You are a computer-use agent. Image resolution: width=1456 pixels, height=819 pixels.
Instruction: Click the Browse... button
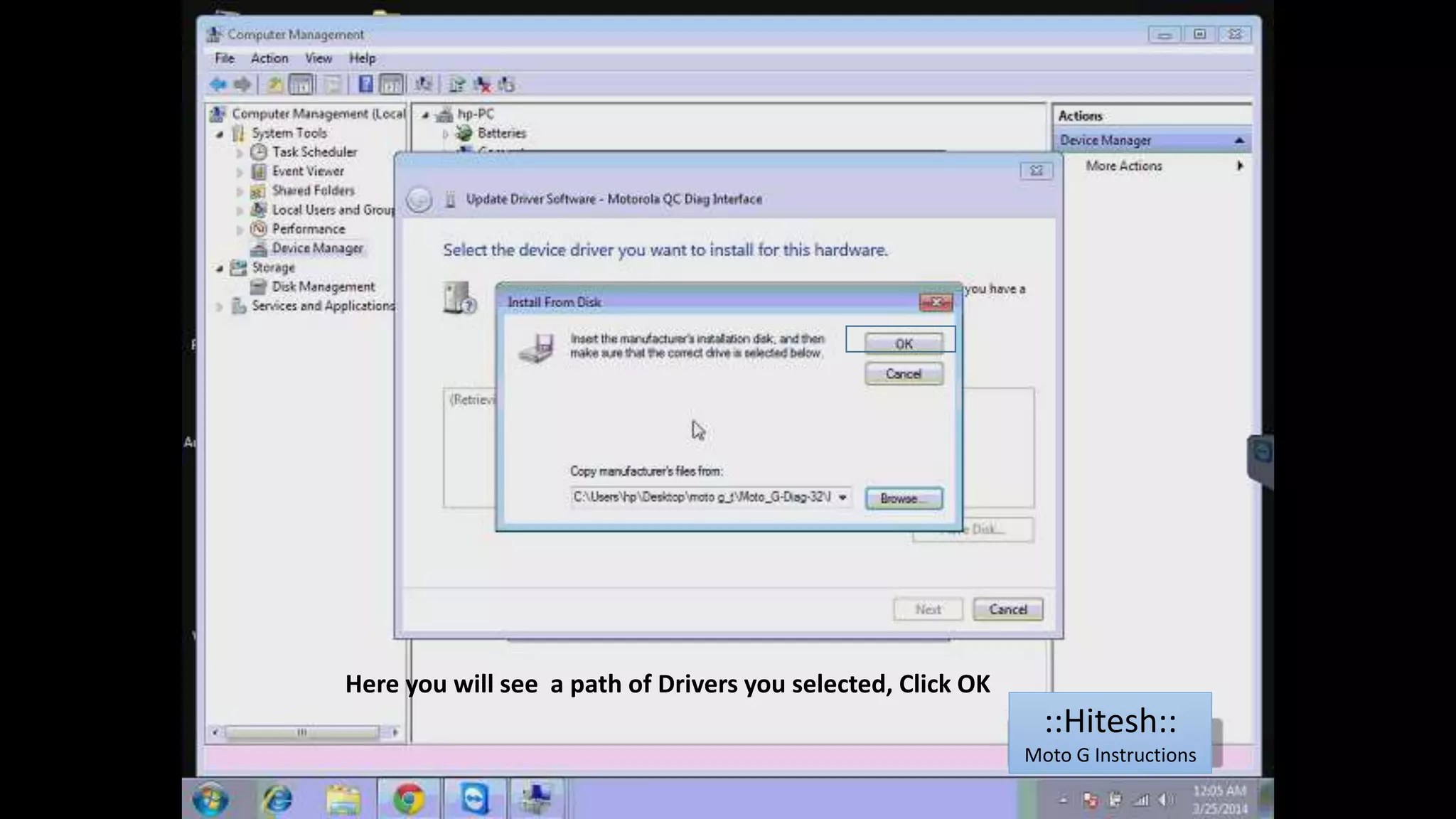point(904,498)
